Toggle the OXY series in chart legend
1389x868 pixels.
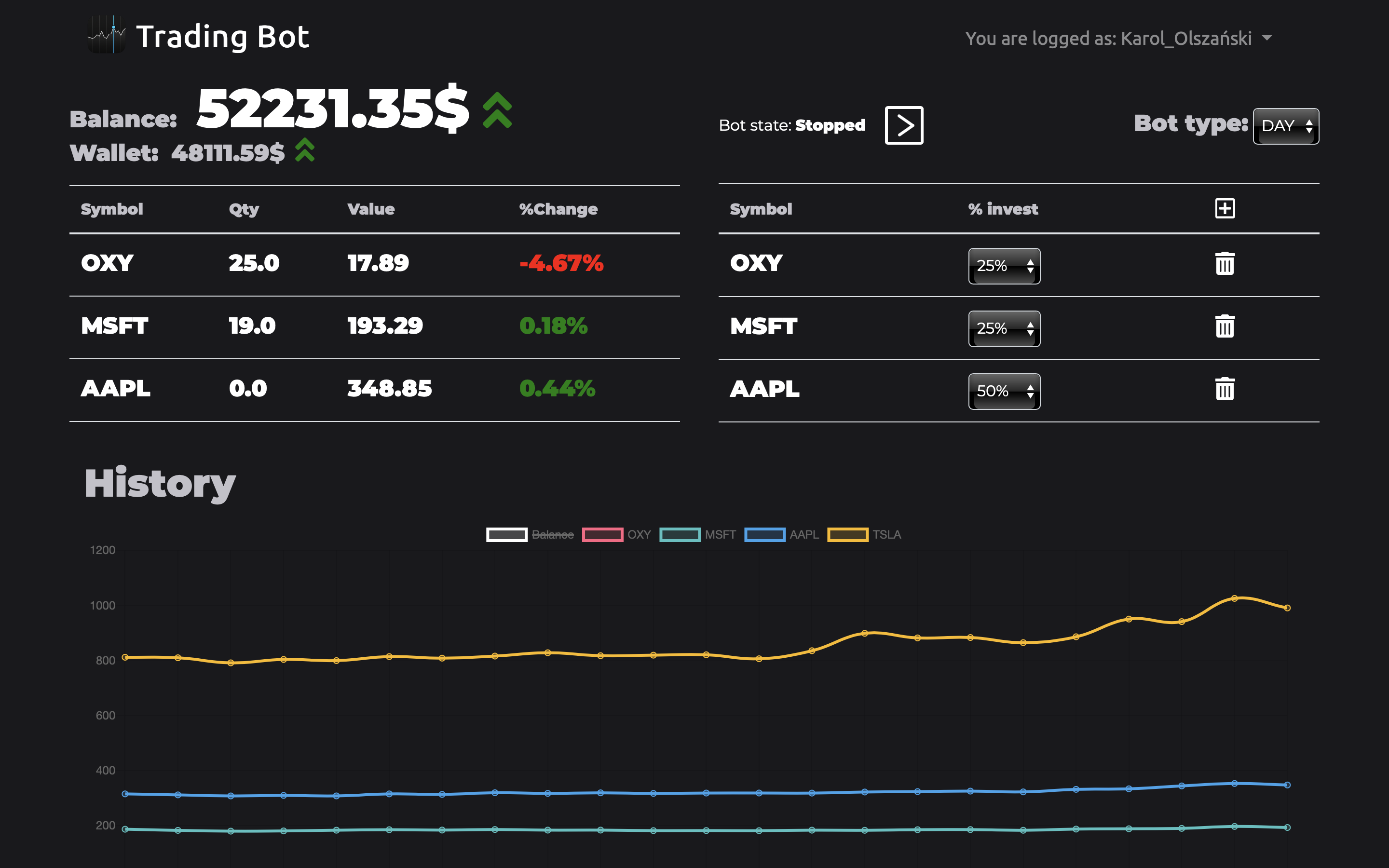pos(616,534)
